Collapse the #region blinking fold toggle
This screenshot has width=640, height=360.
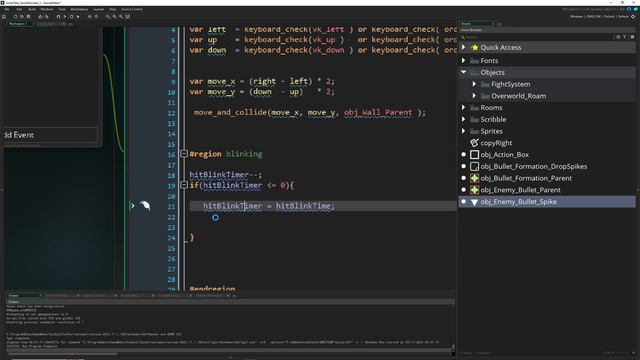[x=184, y=154]
